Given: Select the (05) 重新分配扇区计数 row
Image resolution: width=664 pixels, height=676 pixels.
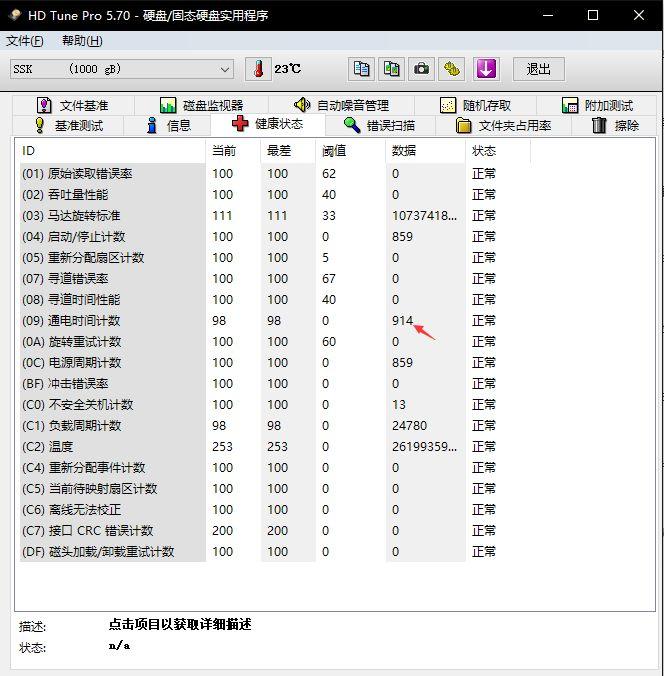Looking at the screenshot, I should click(275, 258).
